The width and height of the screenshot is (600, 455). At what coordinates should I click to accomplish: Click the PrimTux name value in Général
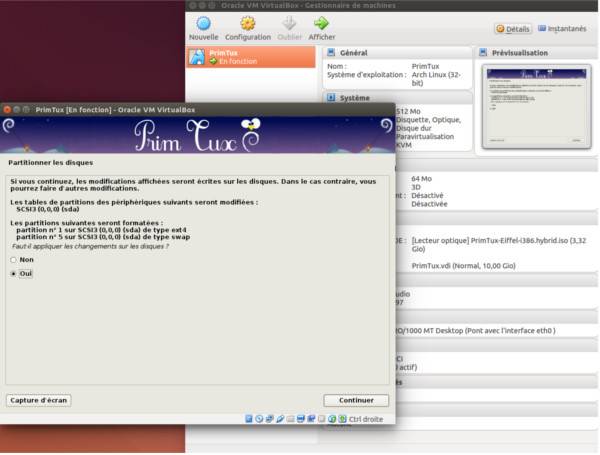pos(426,66)
